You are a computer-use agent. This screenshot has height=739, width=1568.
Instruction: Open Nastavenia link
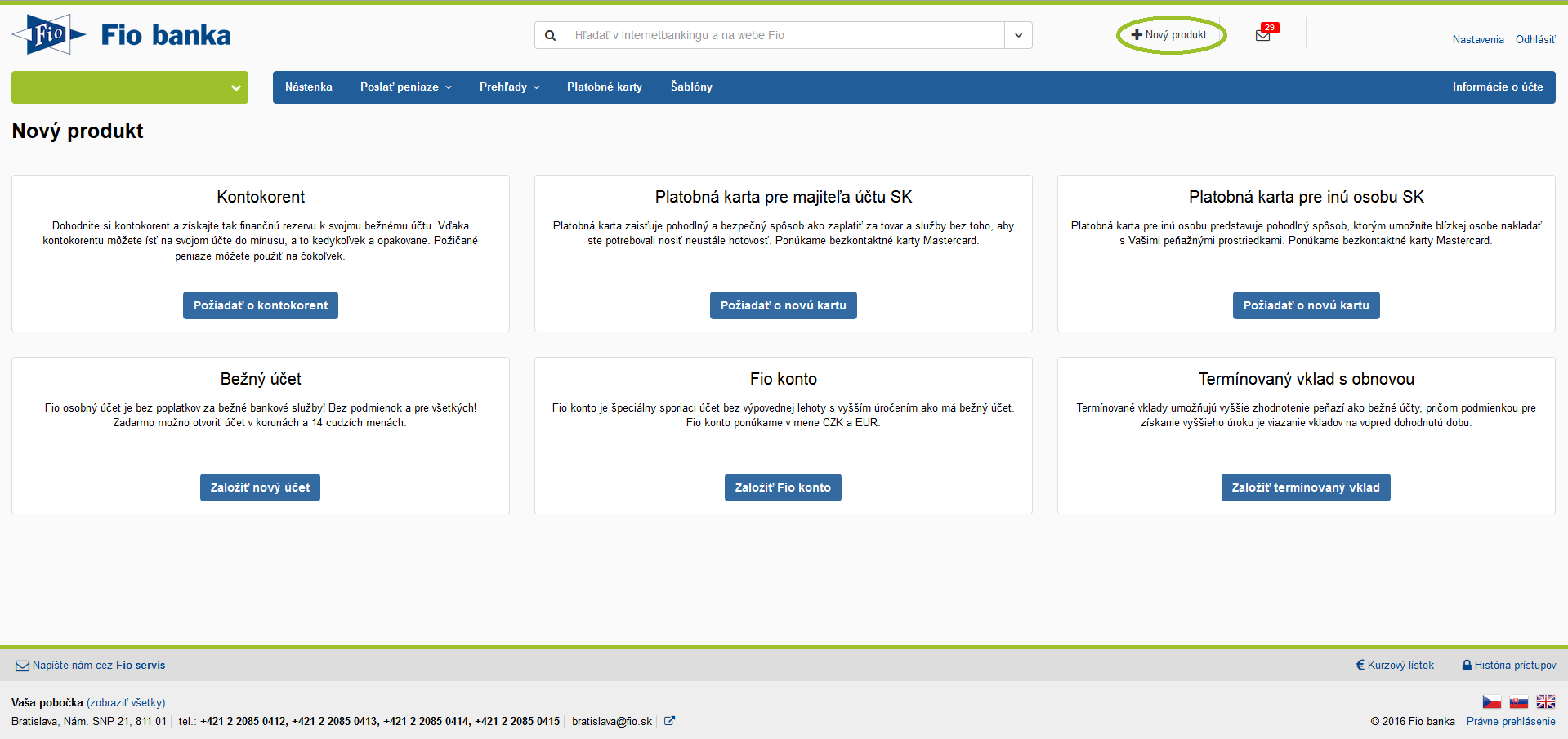click(x=1478, y=39)
